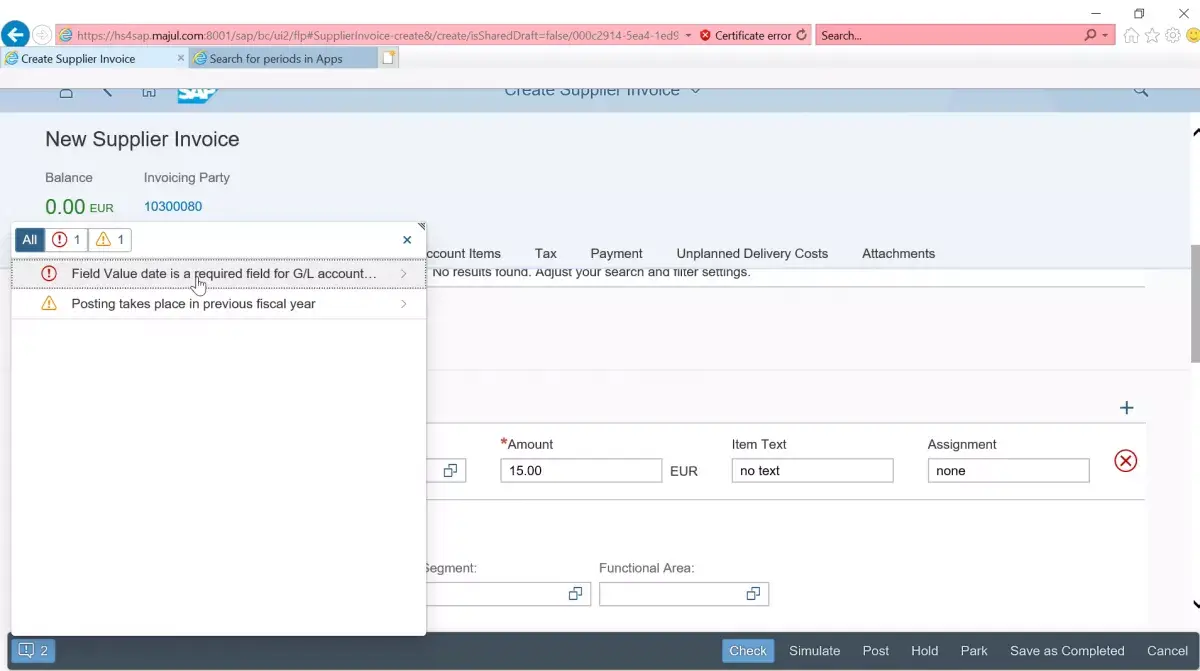1200x671 pixels.
Task: Open invoicing party 10300080 link
Action: pyautogui.click(x=173, y=207)
